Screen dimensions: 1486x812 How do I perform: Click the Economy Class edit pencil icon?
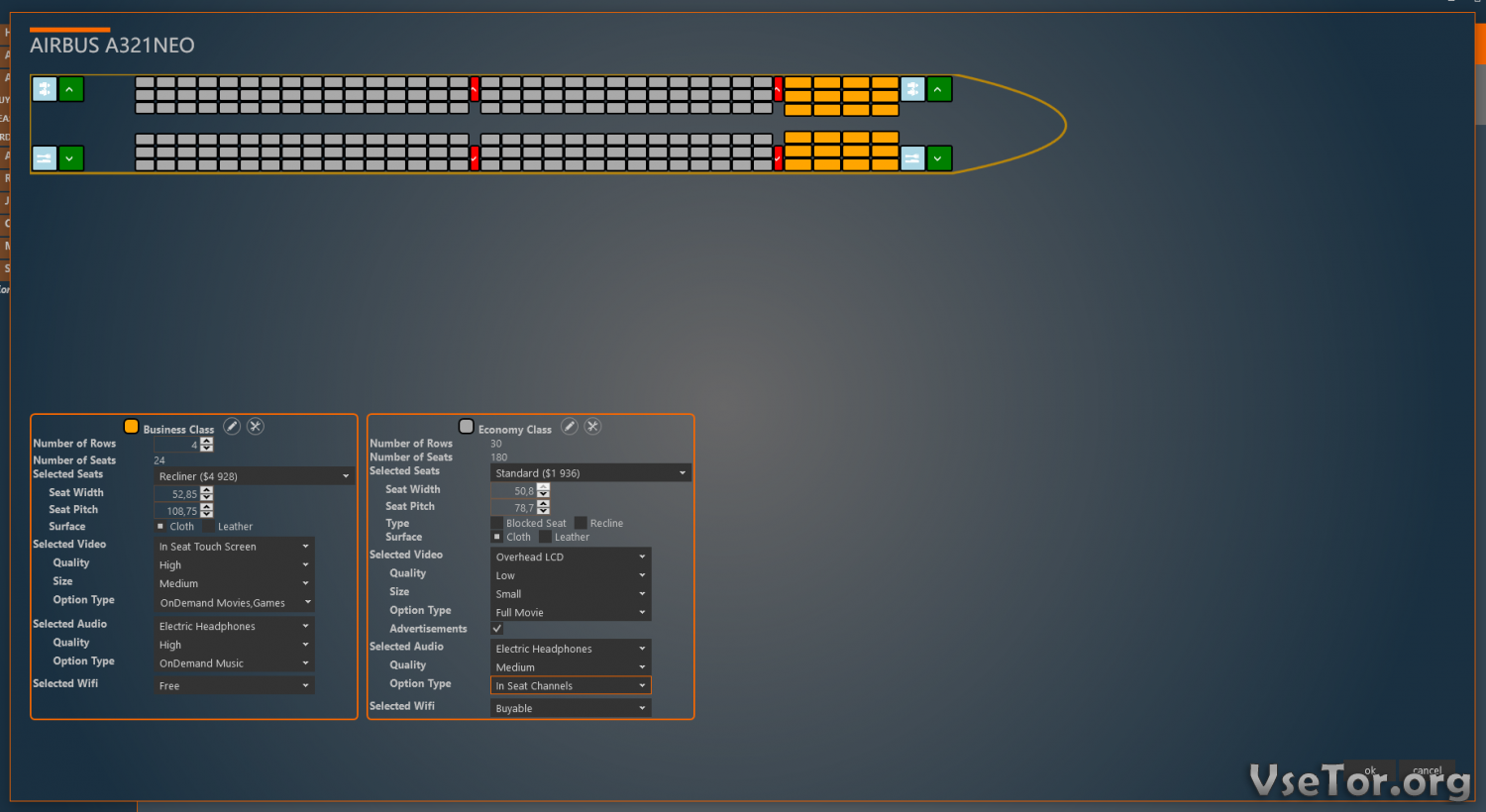point(570,427)
